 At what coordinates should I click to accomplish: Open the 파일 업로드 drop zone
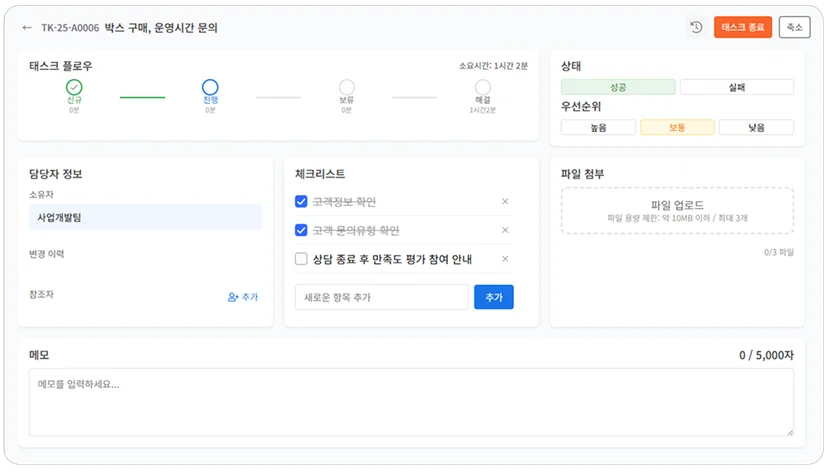click(678, 211)
